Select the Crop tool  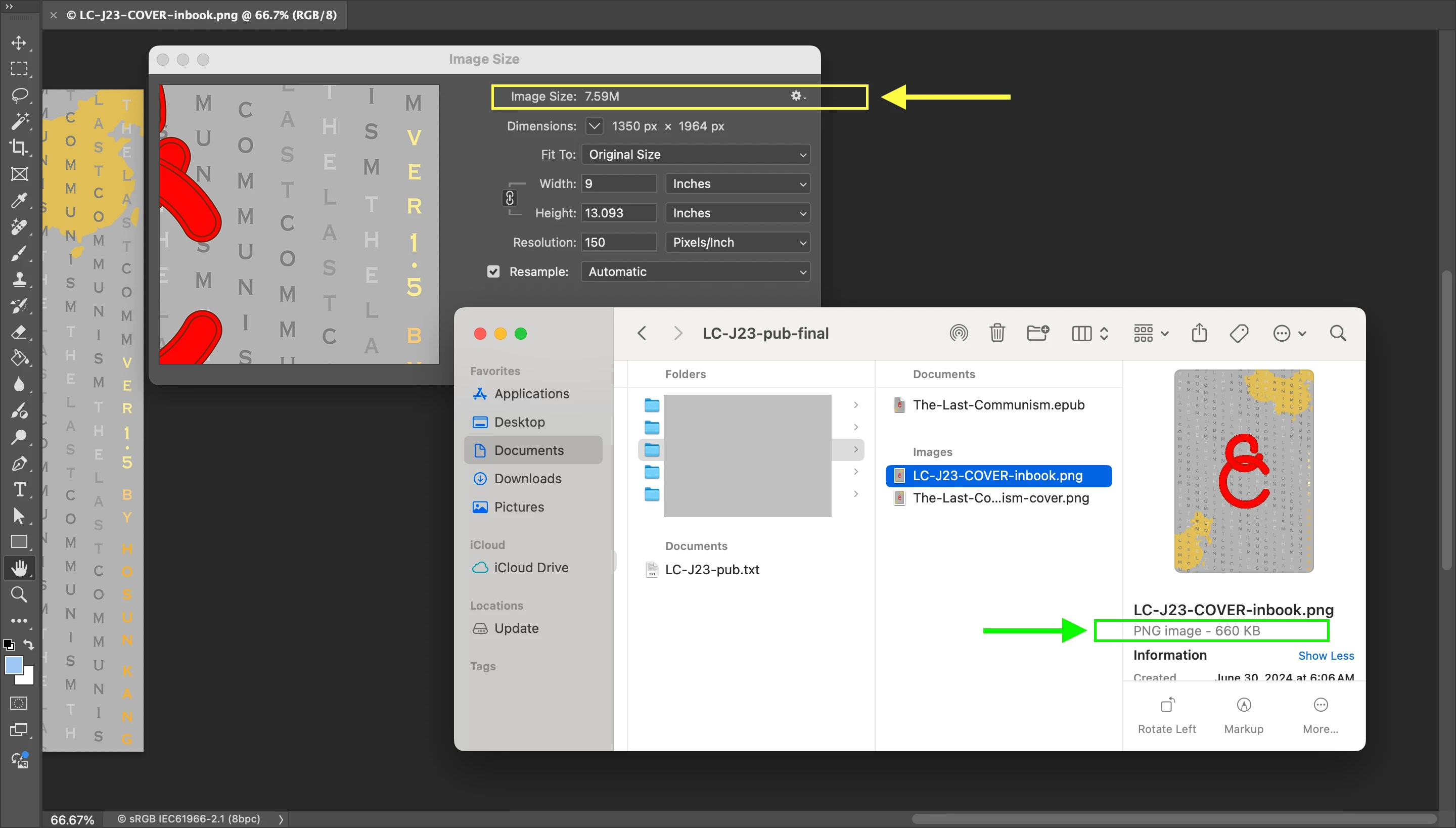[19, 147]
